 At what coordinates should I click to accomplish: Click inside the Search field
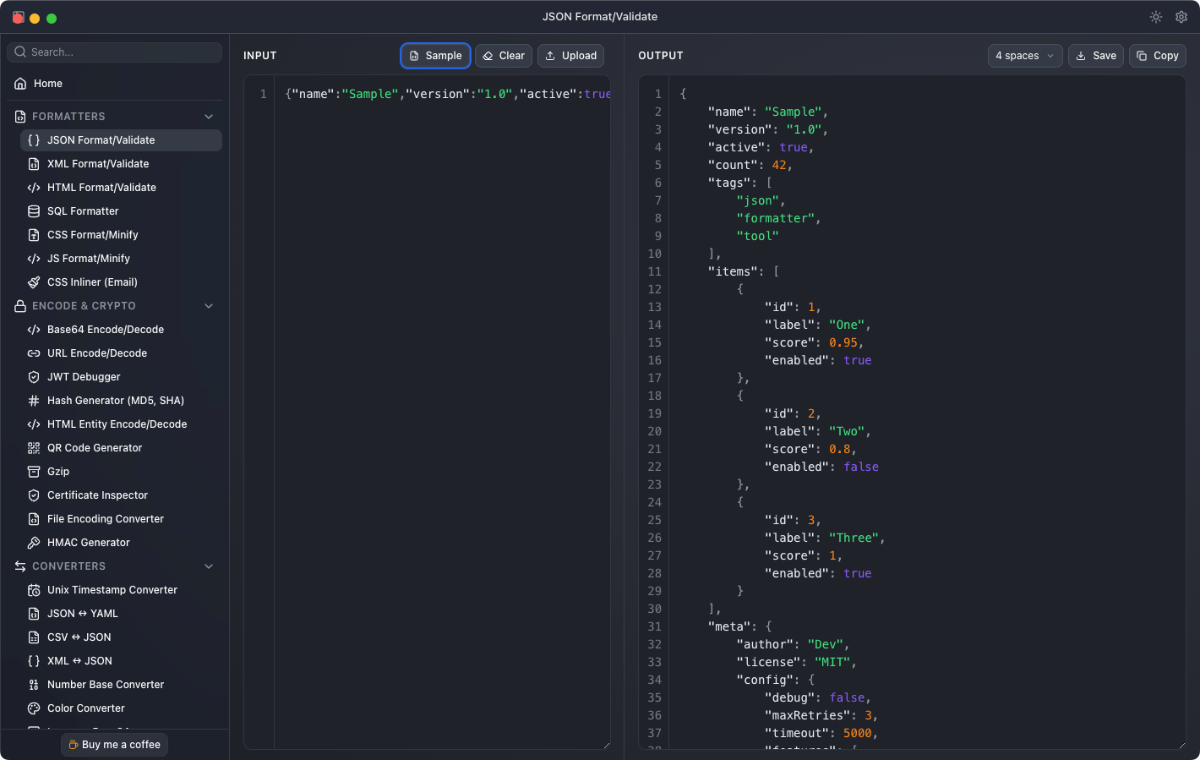[113, 51]
